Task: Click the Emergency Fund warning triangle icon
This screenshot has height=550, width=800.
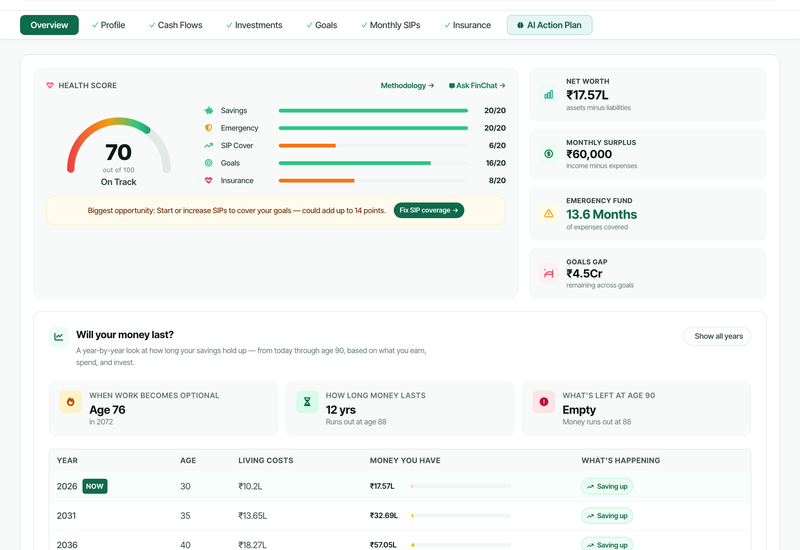Action: pos(548,213)
